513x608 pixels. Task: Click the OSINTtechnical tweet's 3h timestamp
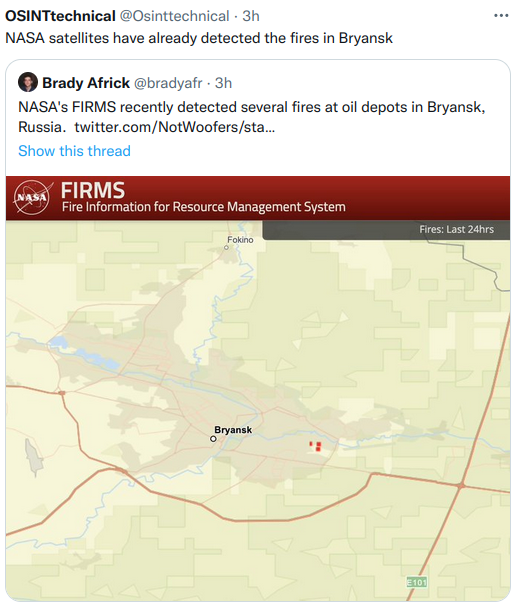tap(251, 16)
